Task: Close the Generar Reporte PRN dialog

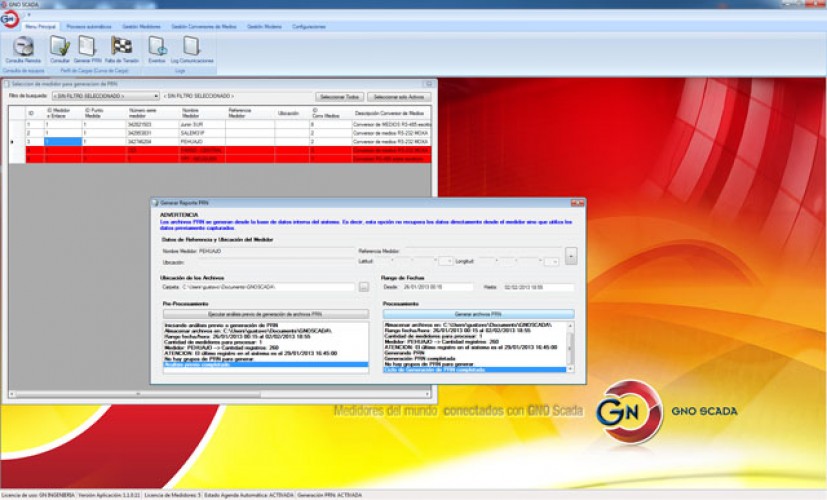Action: (x=578, y=203)
